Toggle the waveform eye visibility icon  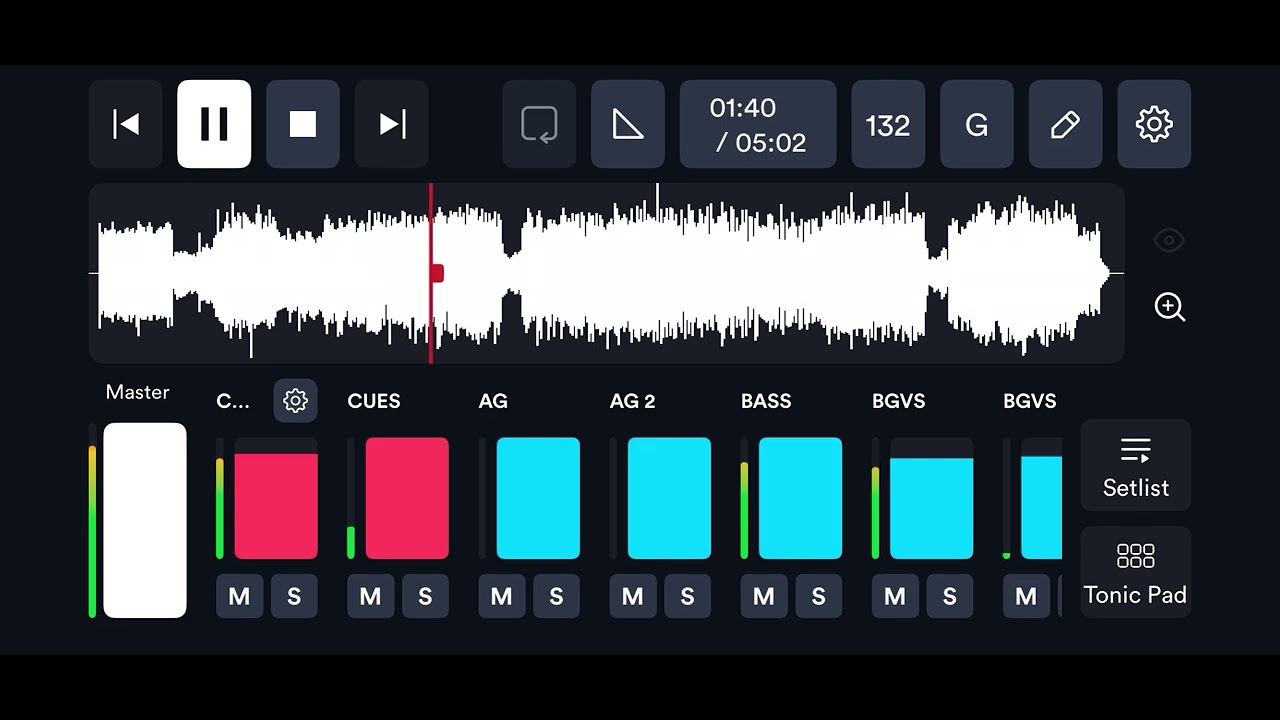point(1169,240)
